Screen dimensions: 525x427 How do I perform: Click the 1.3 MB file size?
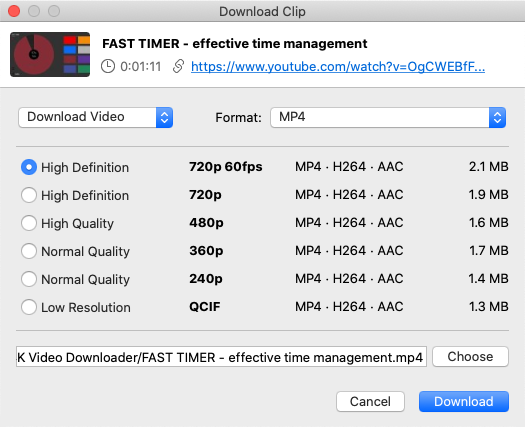489,306
